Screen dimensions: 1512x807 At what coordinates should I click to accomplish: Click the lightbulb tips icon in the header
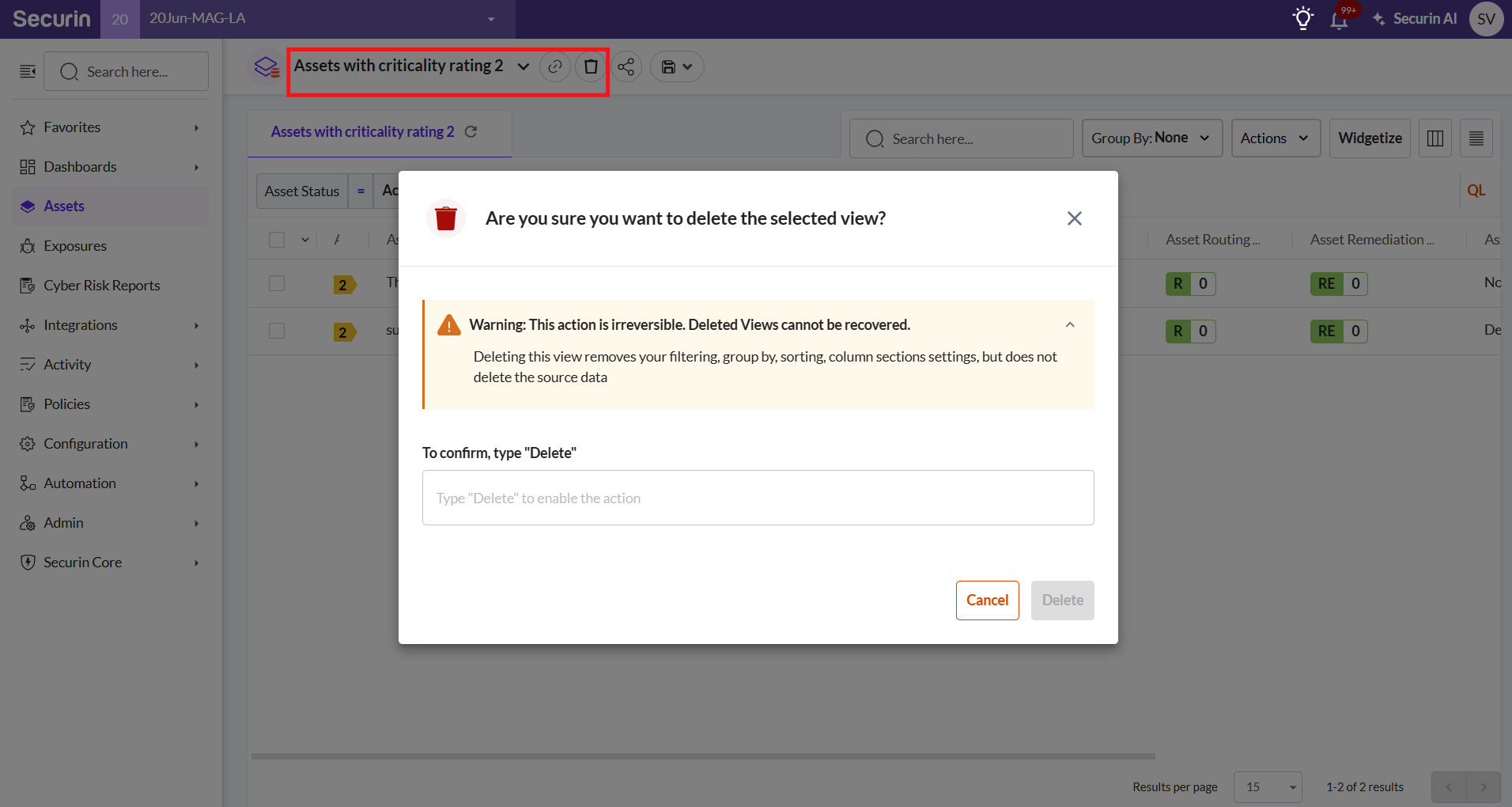click(x=1303, y=18)
